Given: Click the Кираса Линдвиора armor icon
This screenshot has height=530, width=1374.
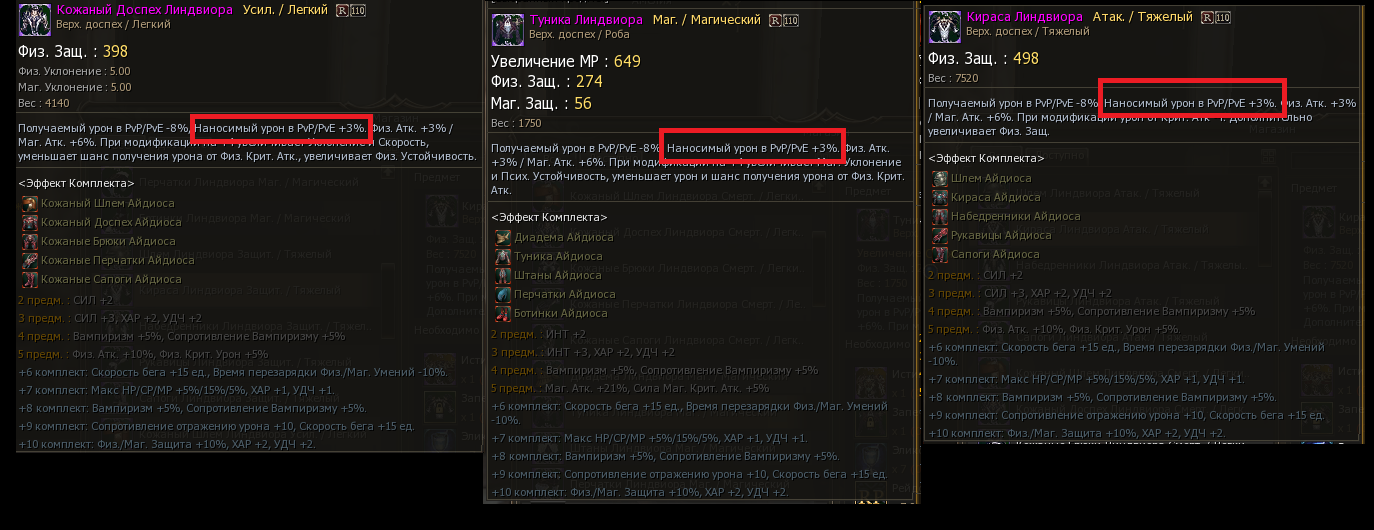Looking at the screenshot, I should tap(944, 25).
